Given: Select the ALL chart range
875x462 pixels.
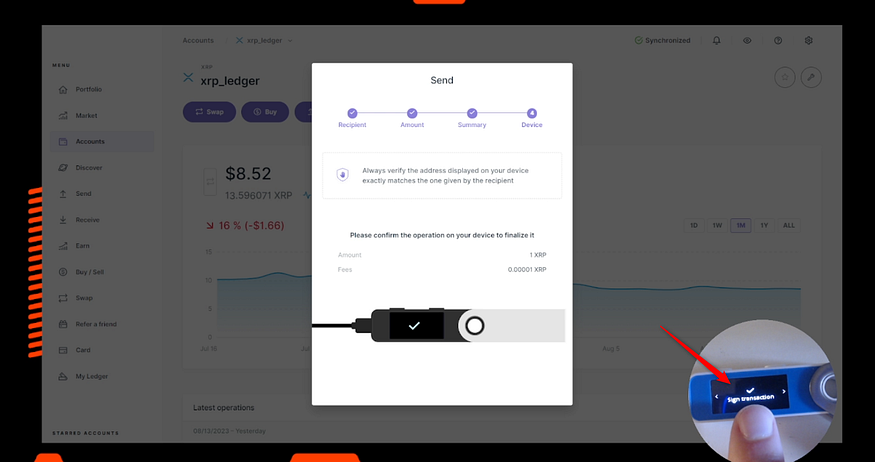Looking at the screenshot, I should pyautogui.click(x=789, y=225).
